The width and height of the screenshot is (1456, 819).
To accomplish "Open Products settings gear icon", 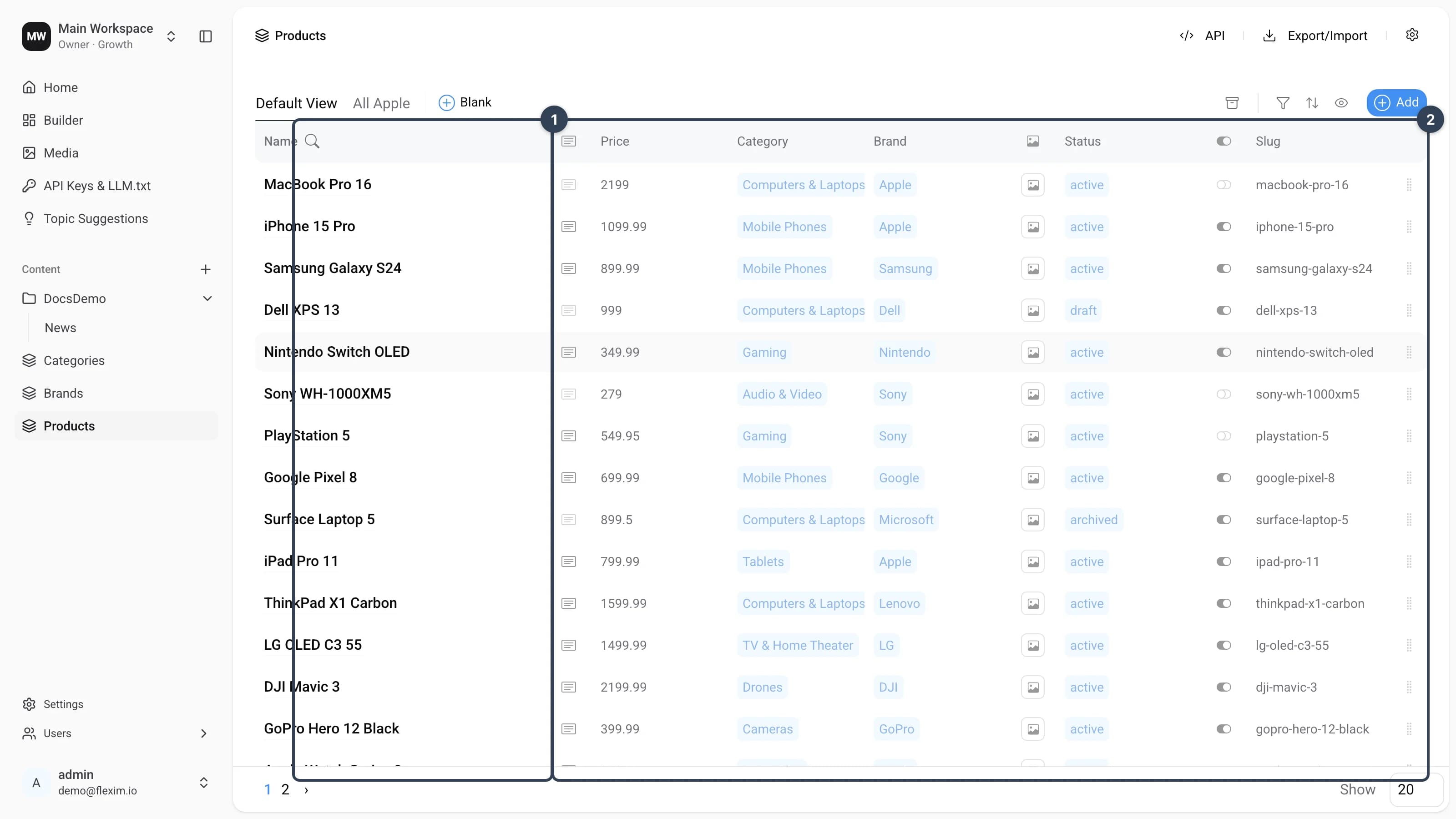I will tap(1412, 35).
